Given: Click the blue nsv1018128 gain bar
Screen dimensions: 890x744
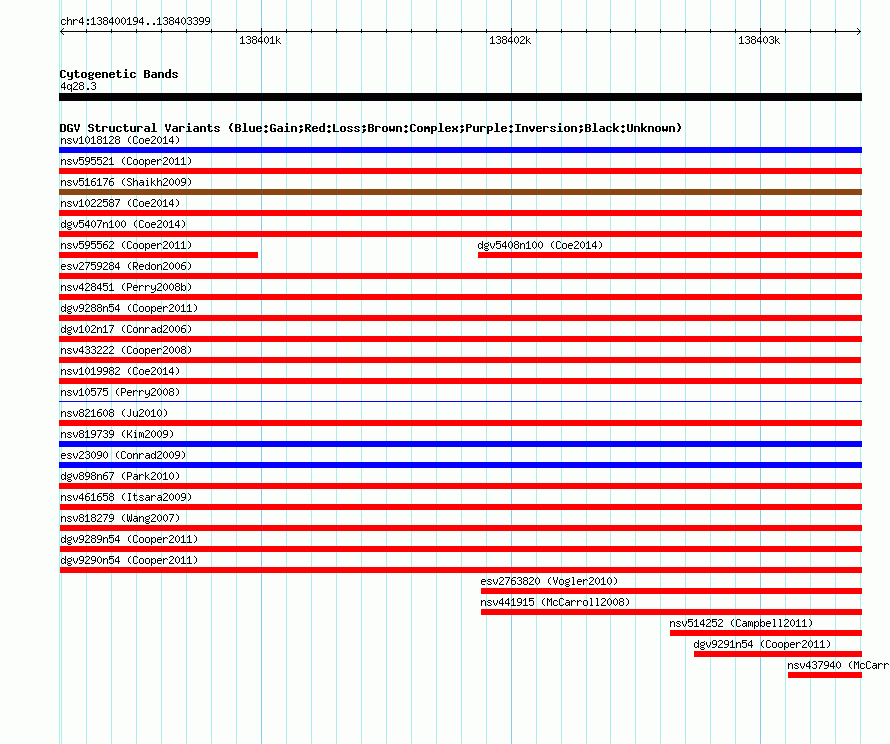Looking at the screenshot, I should pyautogui.click(x=460, y=150).
